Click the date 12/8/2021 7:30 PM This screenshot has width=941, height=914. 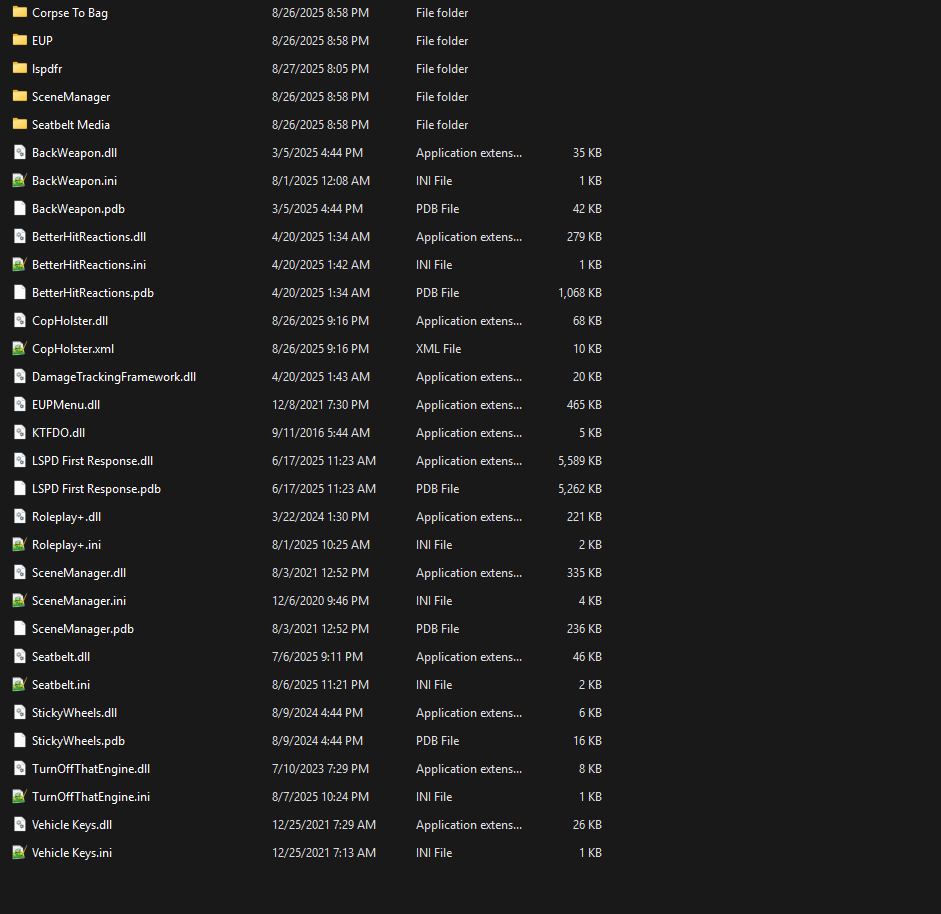click(x=320, y=405)
